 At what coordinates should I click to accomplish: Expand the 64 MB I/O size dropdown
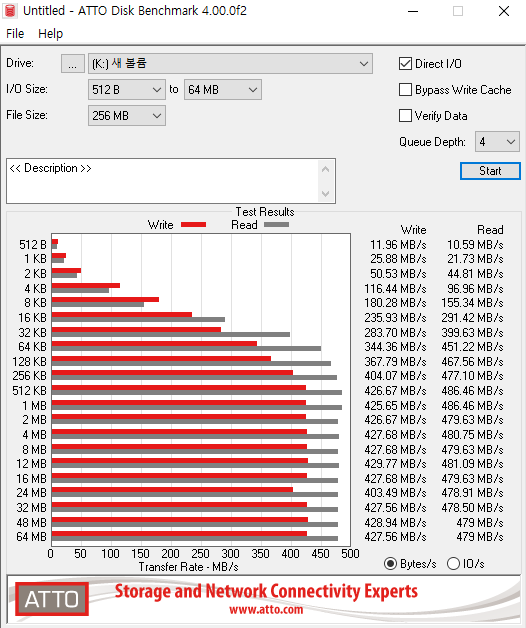point(223,90)
